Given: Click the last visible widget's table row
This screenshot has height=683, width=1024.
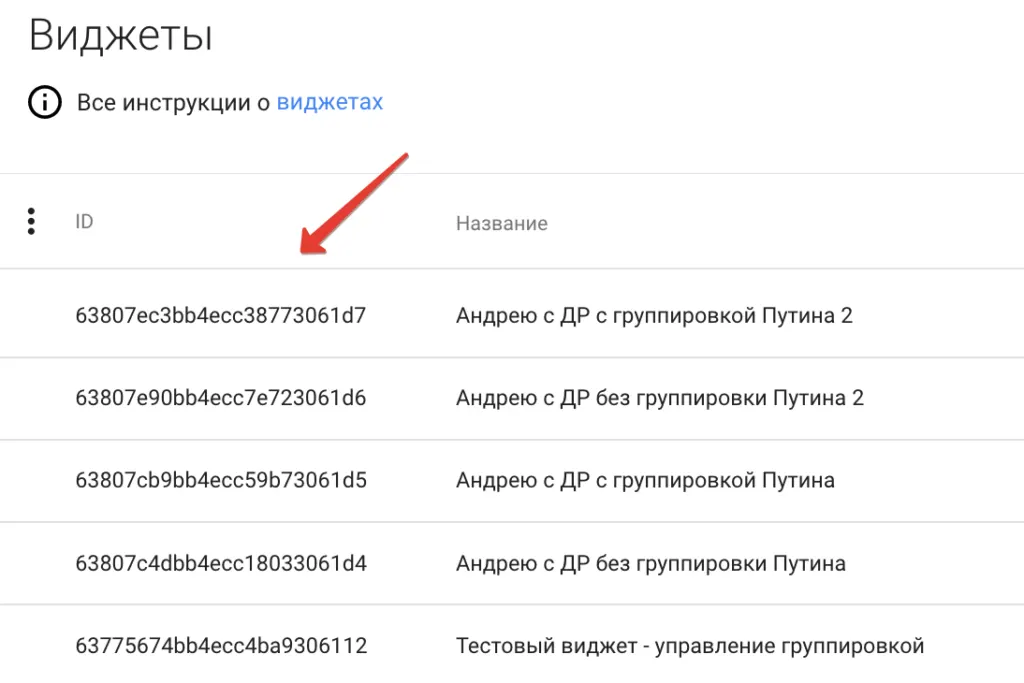Looking at the screenshot, I should coord(512,644).
